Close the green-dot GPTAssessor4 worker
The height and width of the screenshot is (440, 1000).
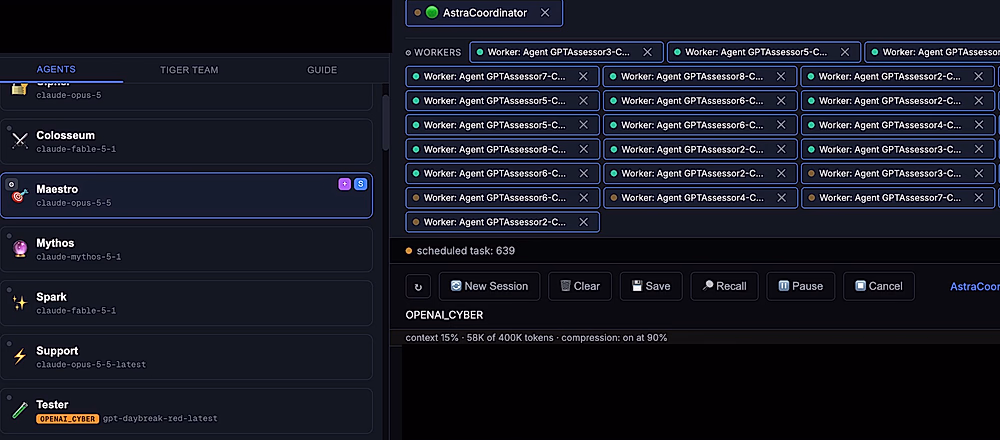coord(978,125)
